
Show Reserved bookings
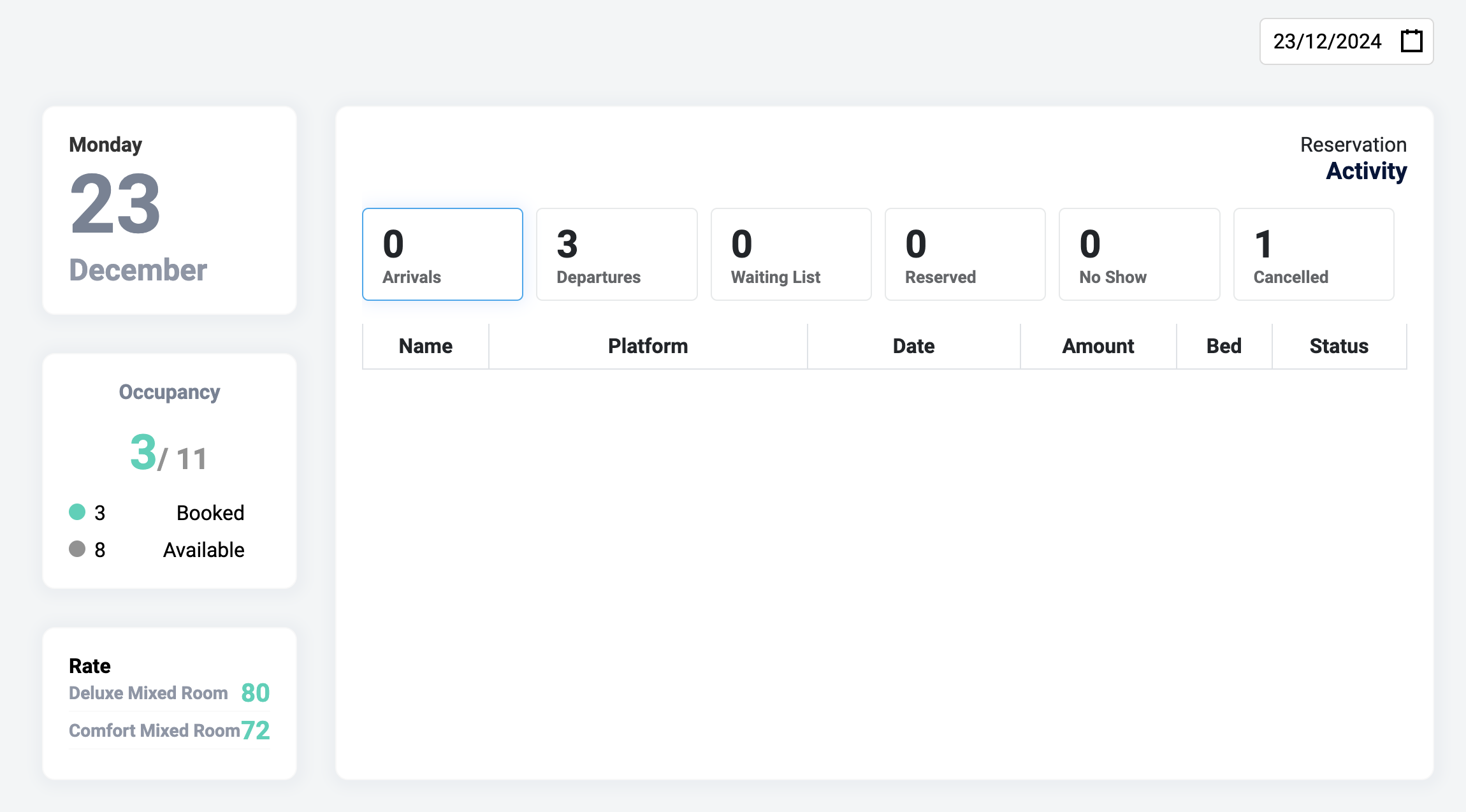pos(964,254)
